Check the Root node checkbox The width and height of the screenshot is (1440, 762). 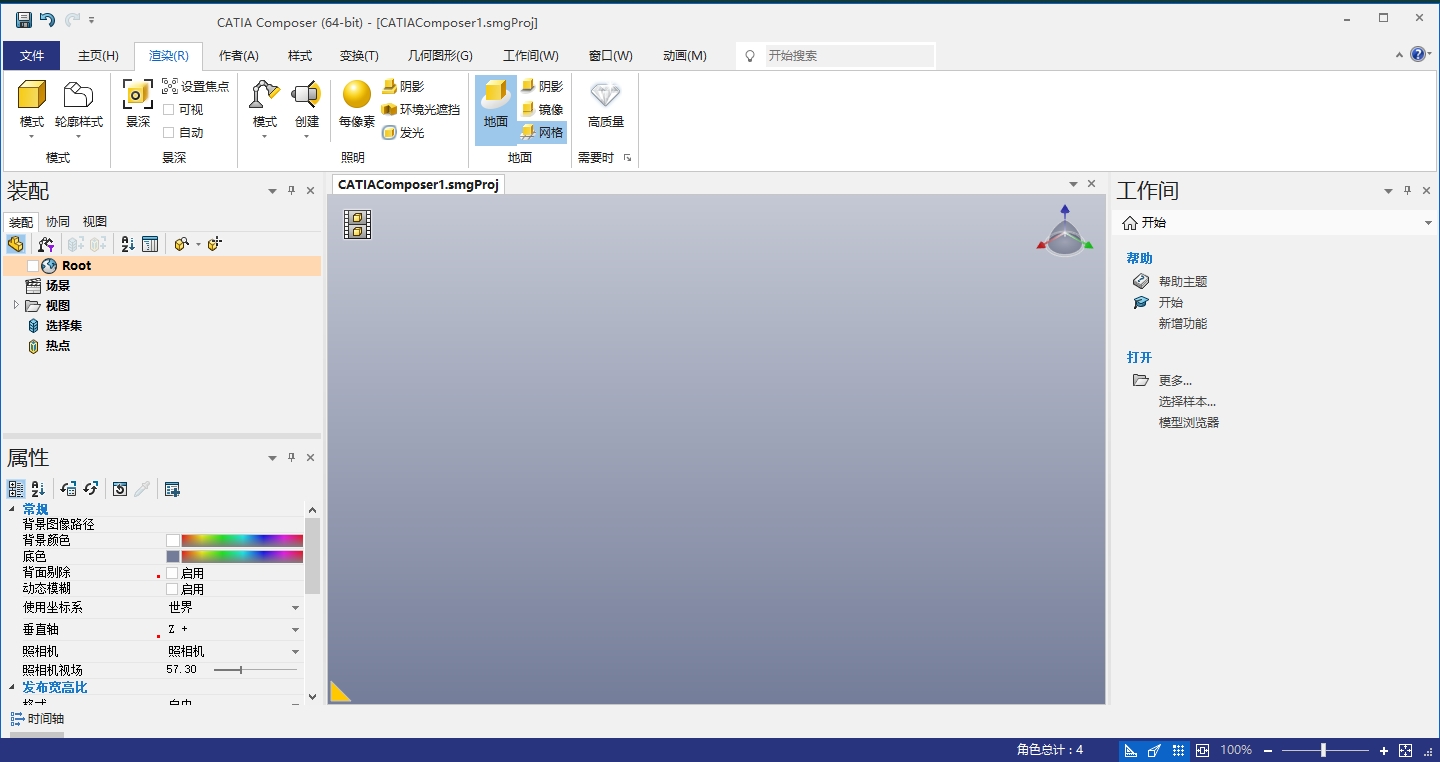[x=31, y=265]
